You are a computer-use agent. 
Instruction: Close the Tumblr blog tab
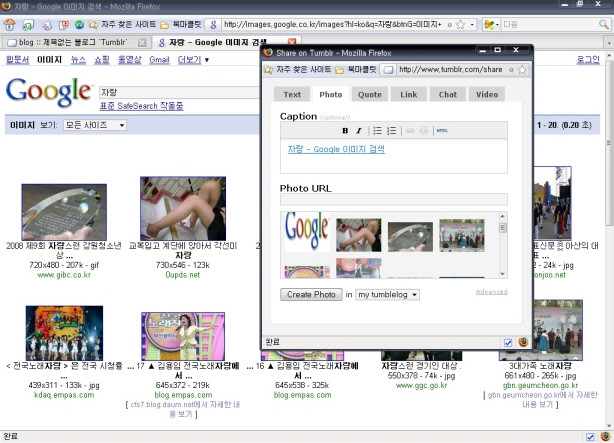click(142, 42)
